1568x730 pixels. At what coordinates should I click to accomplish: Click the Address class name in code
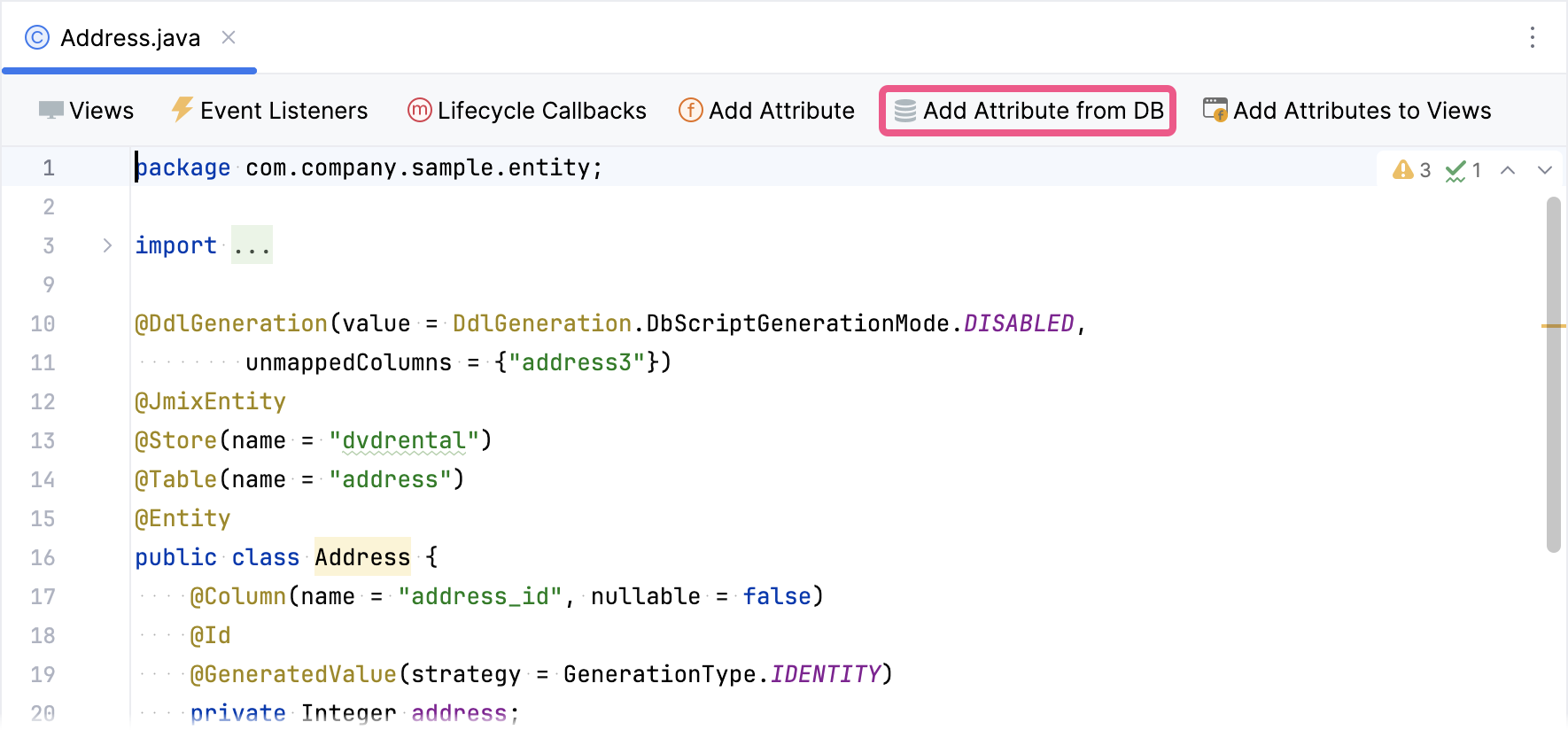tap(361, 557)
